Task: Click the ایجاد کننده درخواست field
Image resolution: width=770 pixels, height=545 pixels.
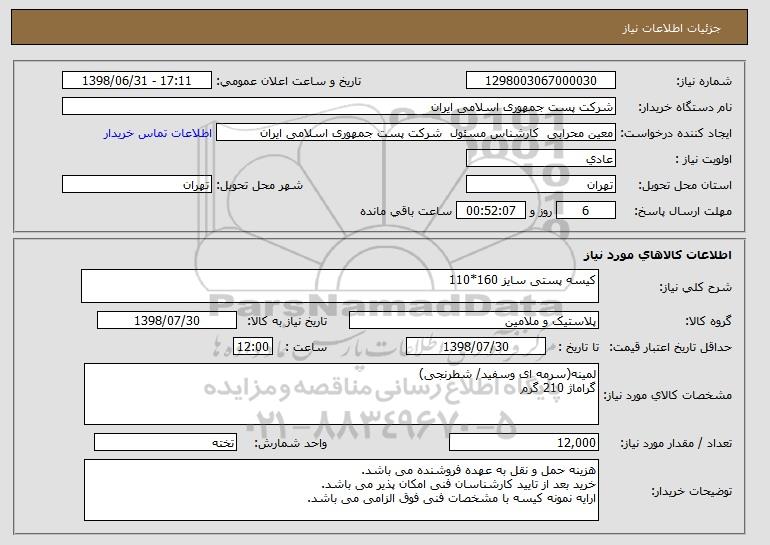Action: coord(416,133)
